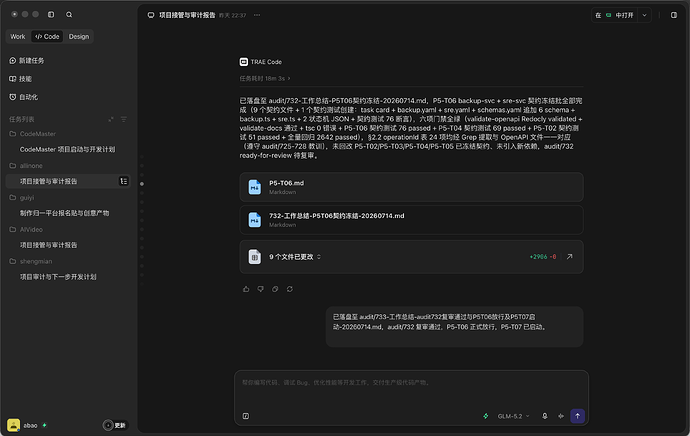Screen dimensions: 690x436
Task: Click the changed files document icon
Action: (254, 257)
